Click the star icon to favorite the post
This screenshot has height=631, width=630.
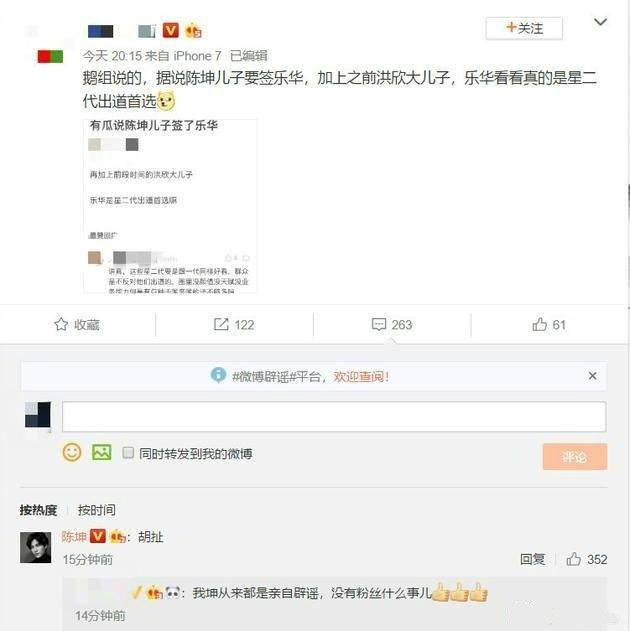[61, 324]
